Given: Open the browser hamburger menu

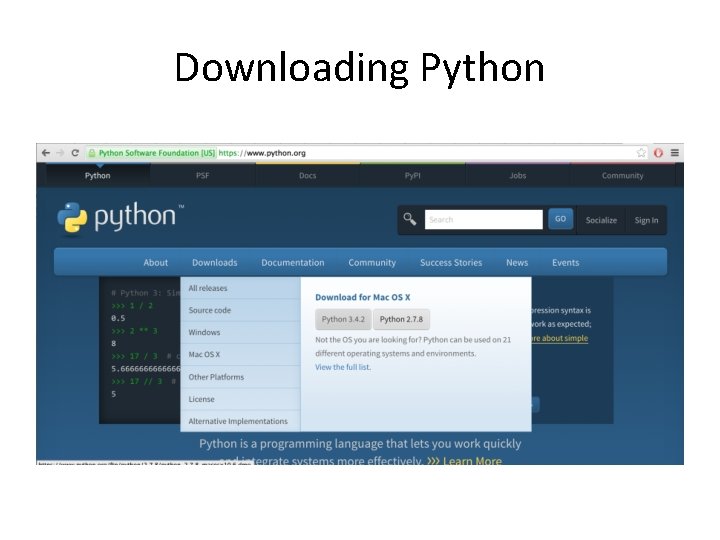Looking at the screenshot, I should [675, 153].
